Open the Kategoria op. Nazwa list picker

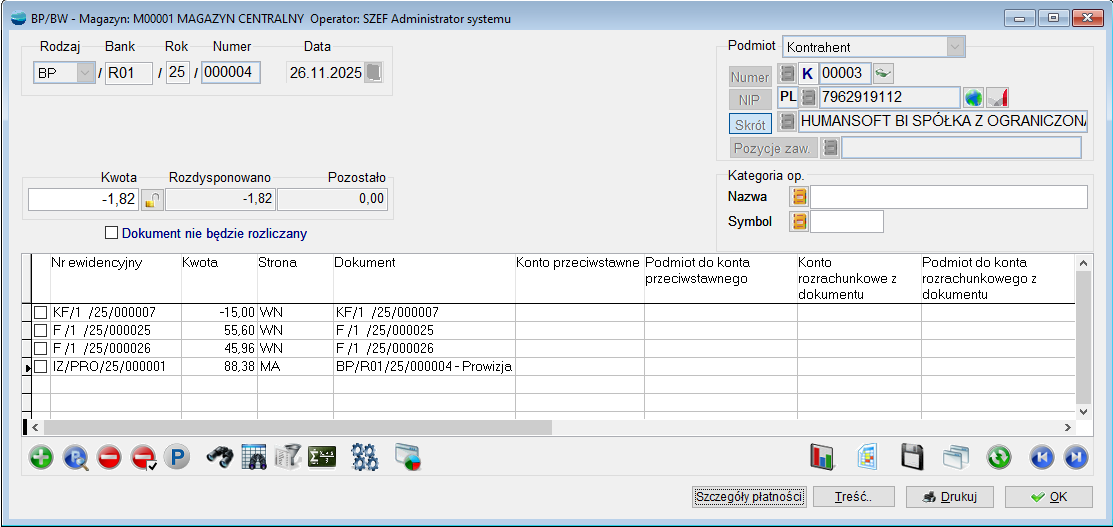pyautogui.click(x=799, y=197)
